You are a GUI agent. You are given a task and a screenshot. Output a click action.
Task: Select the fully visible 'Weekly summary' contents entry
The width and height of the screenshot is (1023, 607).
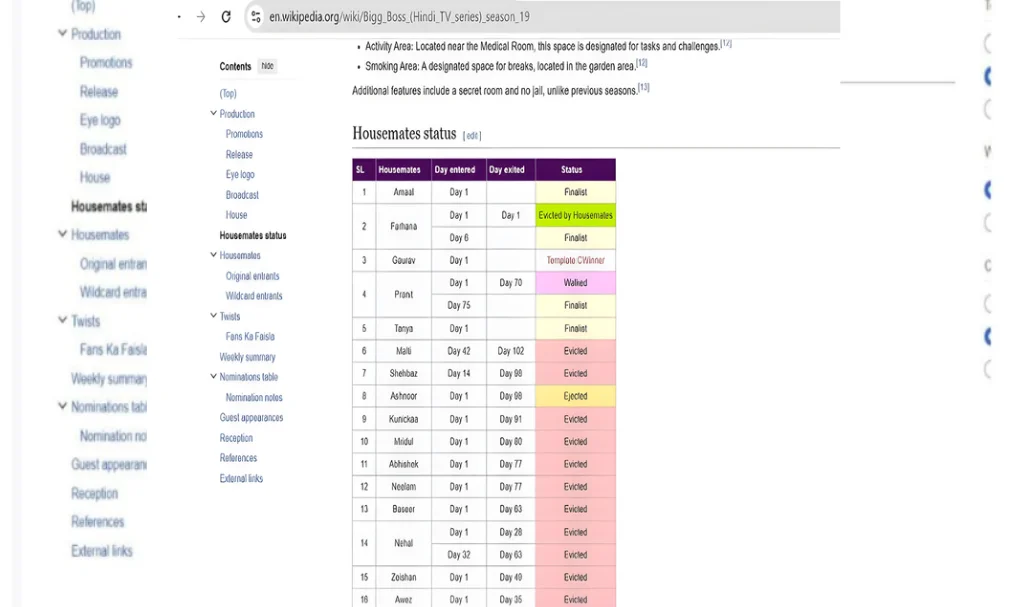[x=247, y=357]
